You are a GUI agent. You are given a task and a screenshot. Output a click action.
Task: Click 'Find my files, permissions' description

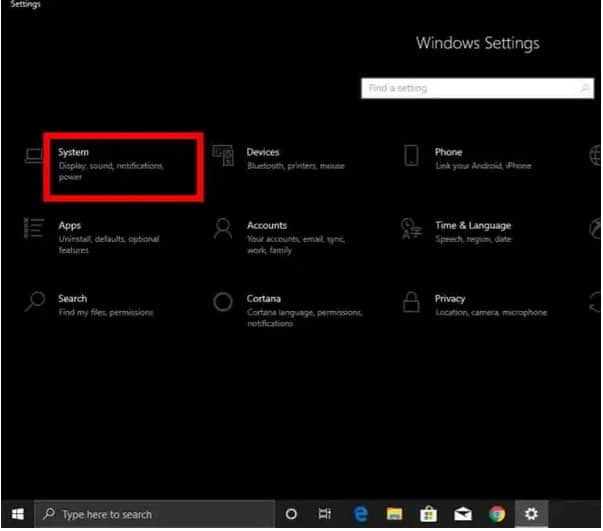[x=106, y=313]
